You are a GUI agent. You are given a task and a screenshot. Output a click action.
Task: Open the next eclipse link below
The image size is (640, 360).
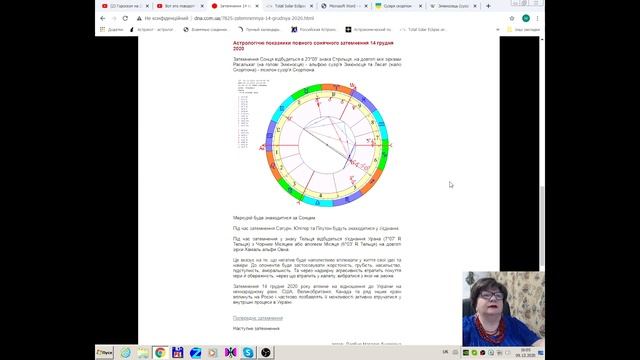[x=256, y=328]
